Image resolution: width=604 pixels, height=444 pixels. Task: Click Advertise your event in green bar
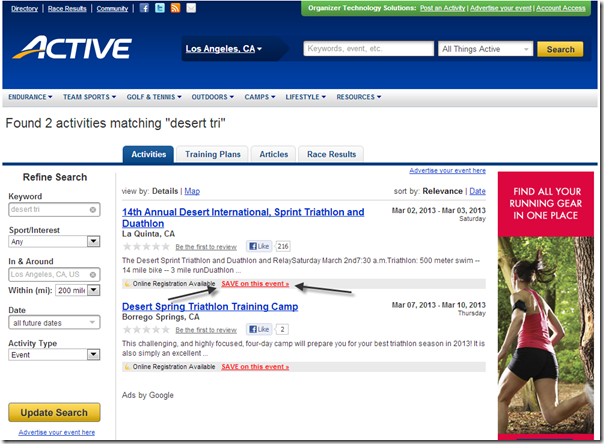(500, 8)
